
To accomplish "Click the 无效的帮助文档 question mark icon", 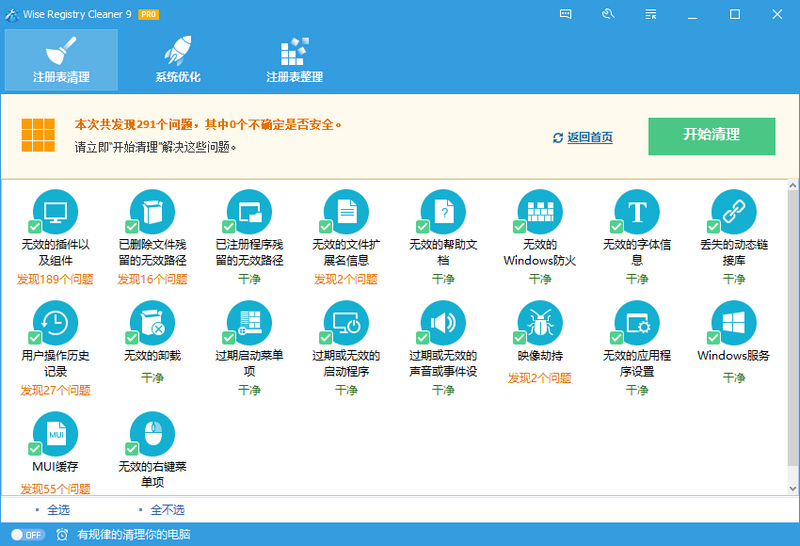I will tap(443, 211).
